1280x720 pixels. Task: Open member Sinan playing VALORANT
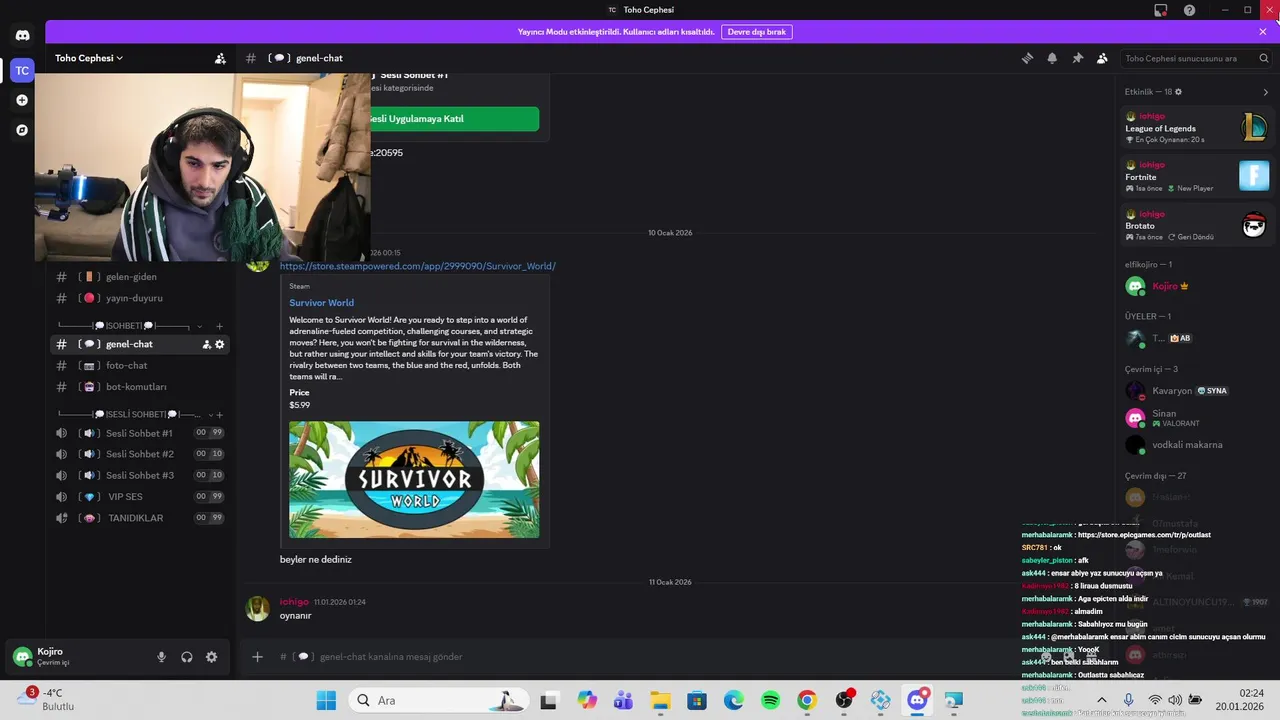click(x=1196, y=418)
